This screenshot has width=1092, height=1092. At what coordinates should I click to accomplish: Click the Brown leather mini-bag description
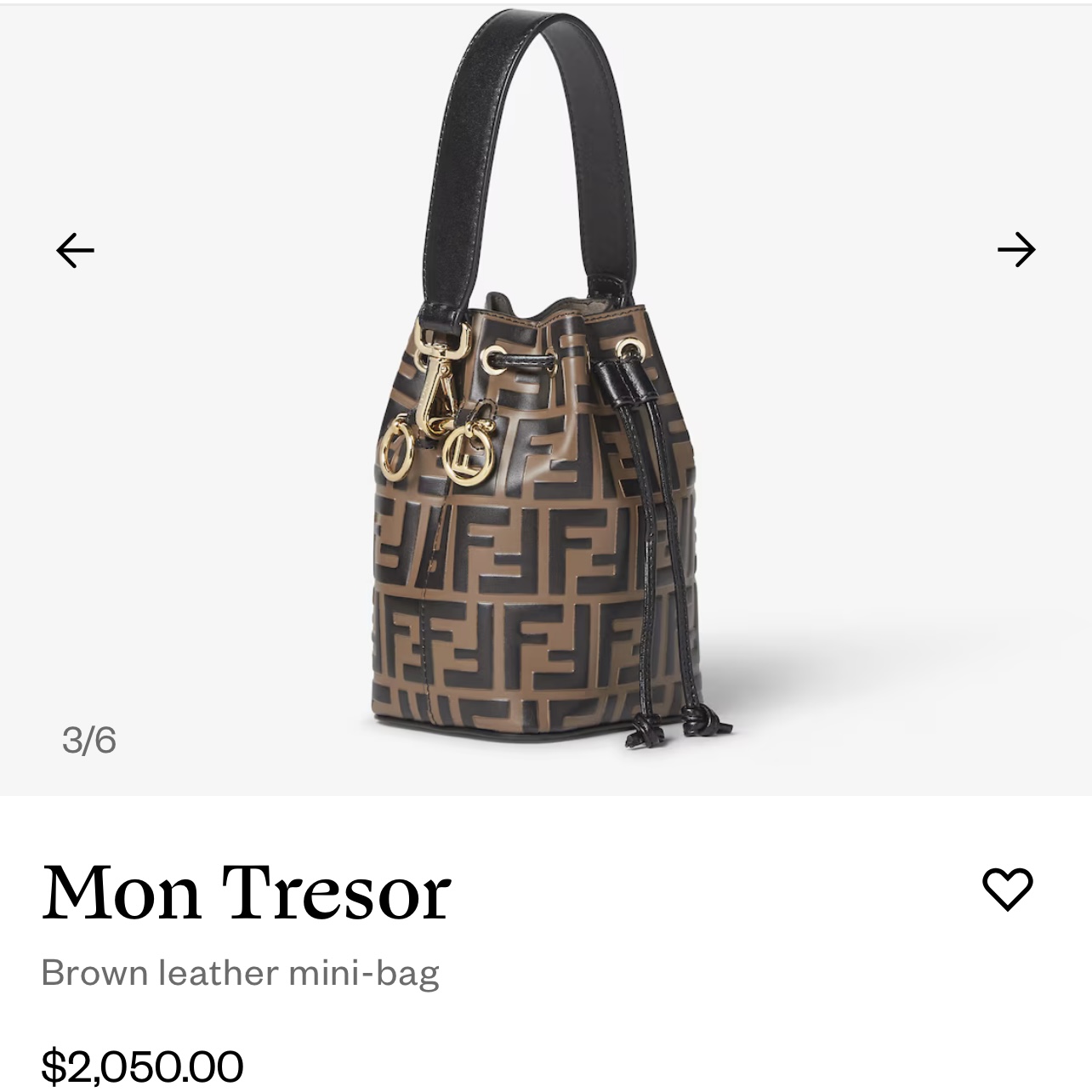click(x=241, y=973)
